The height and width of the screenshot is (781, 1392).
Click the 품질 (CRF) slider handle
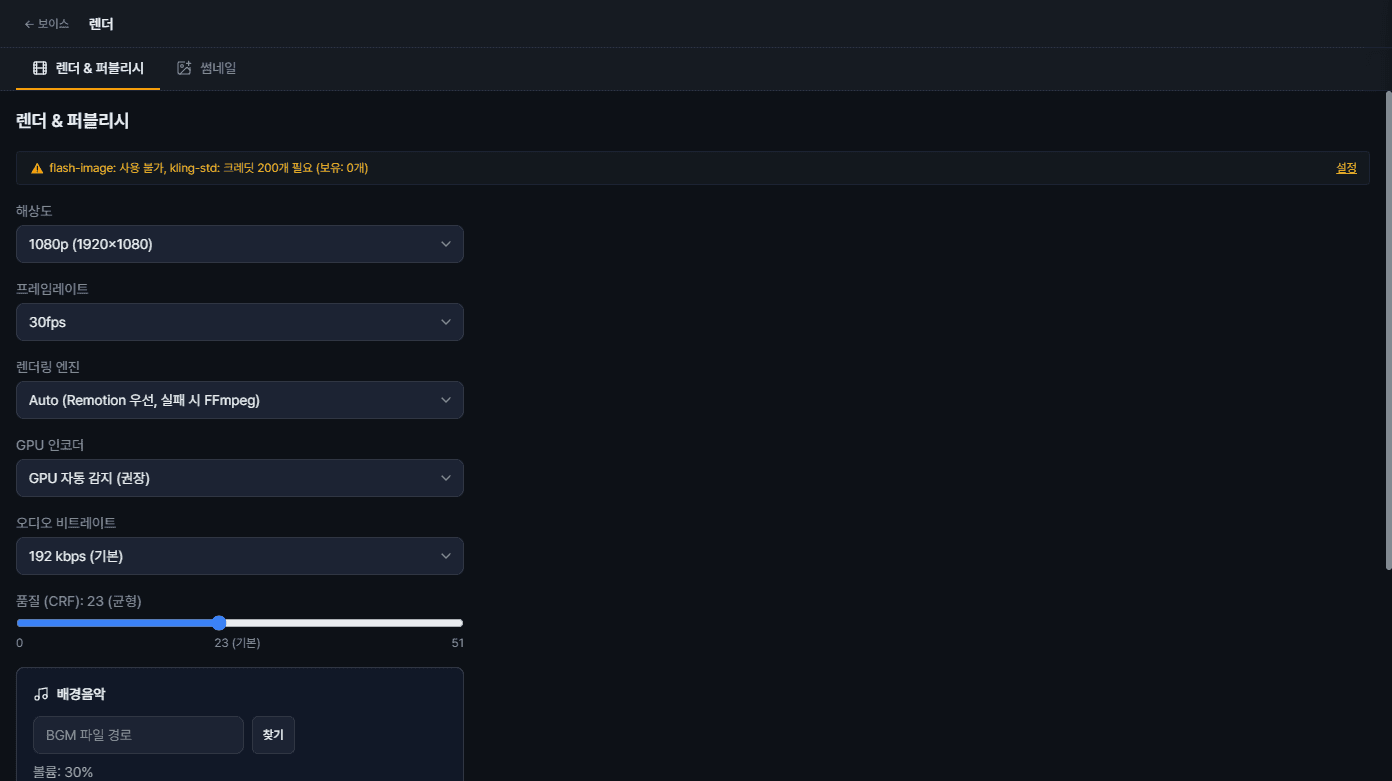pos(219,623)
